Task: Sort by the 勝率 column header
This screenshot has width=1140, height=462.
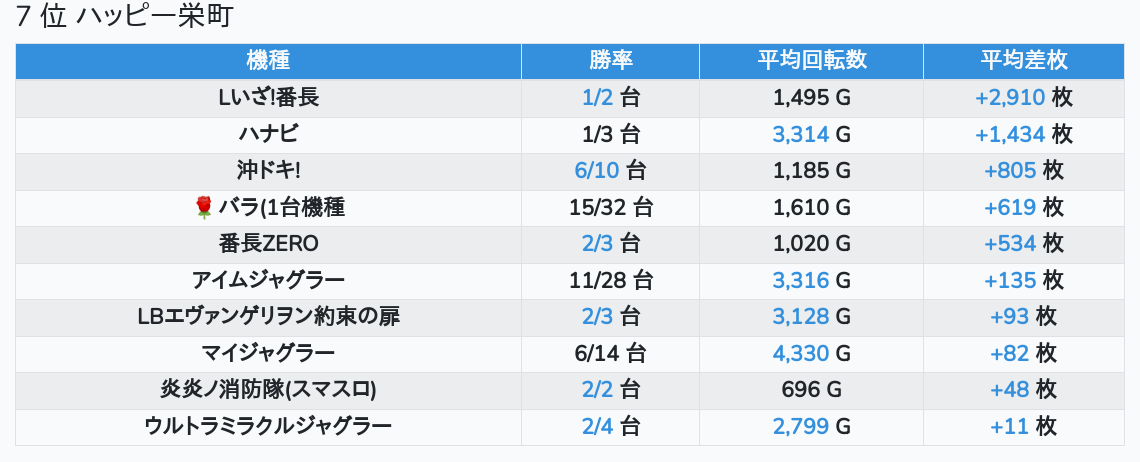Action: [611, 61]
